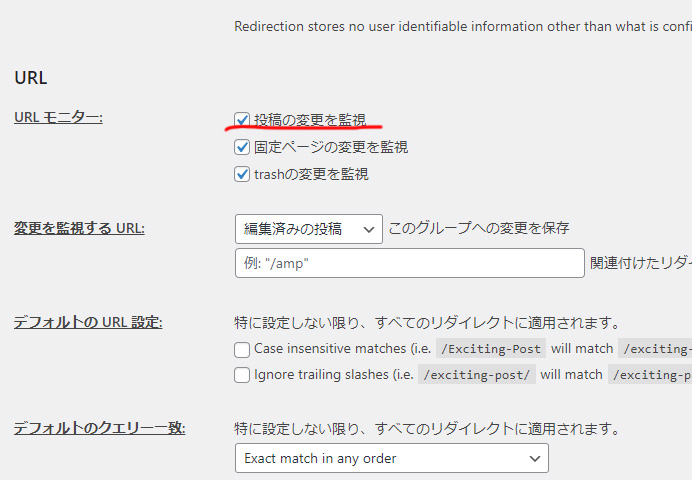Click the Redirection stores no user identifiable text
The image size is (692, 480).
(x=463, y=26)
